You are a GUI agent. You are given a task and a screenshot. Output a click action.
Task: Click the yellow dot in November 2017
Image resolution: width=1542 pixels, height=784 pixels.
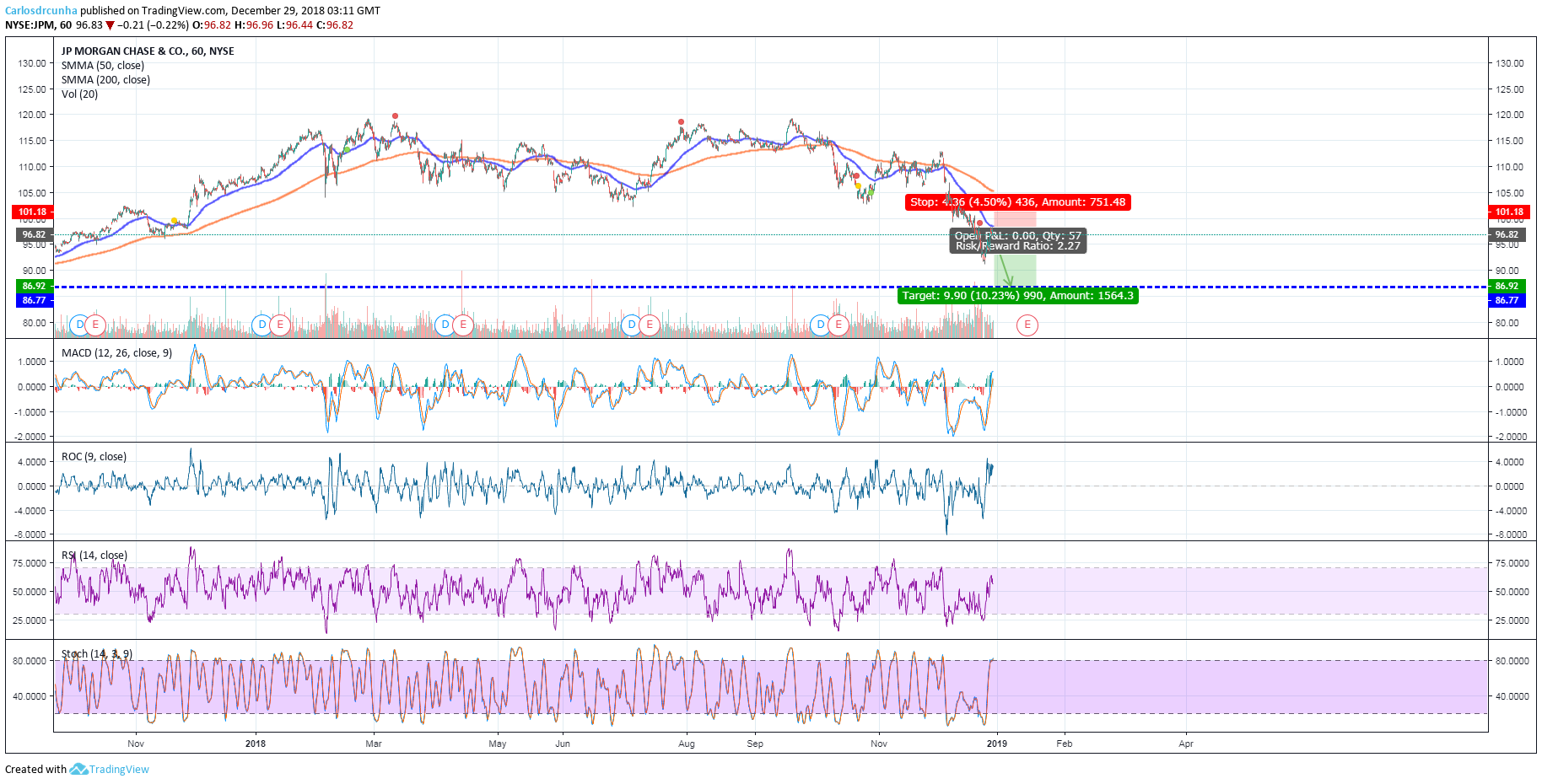tap(174, 221)
